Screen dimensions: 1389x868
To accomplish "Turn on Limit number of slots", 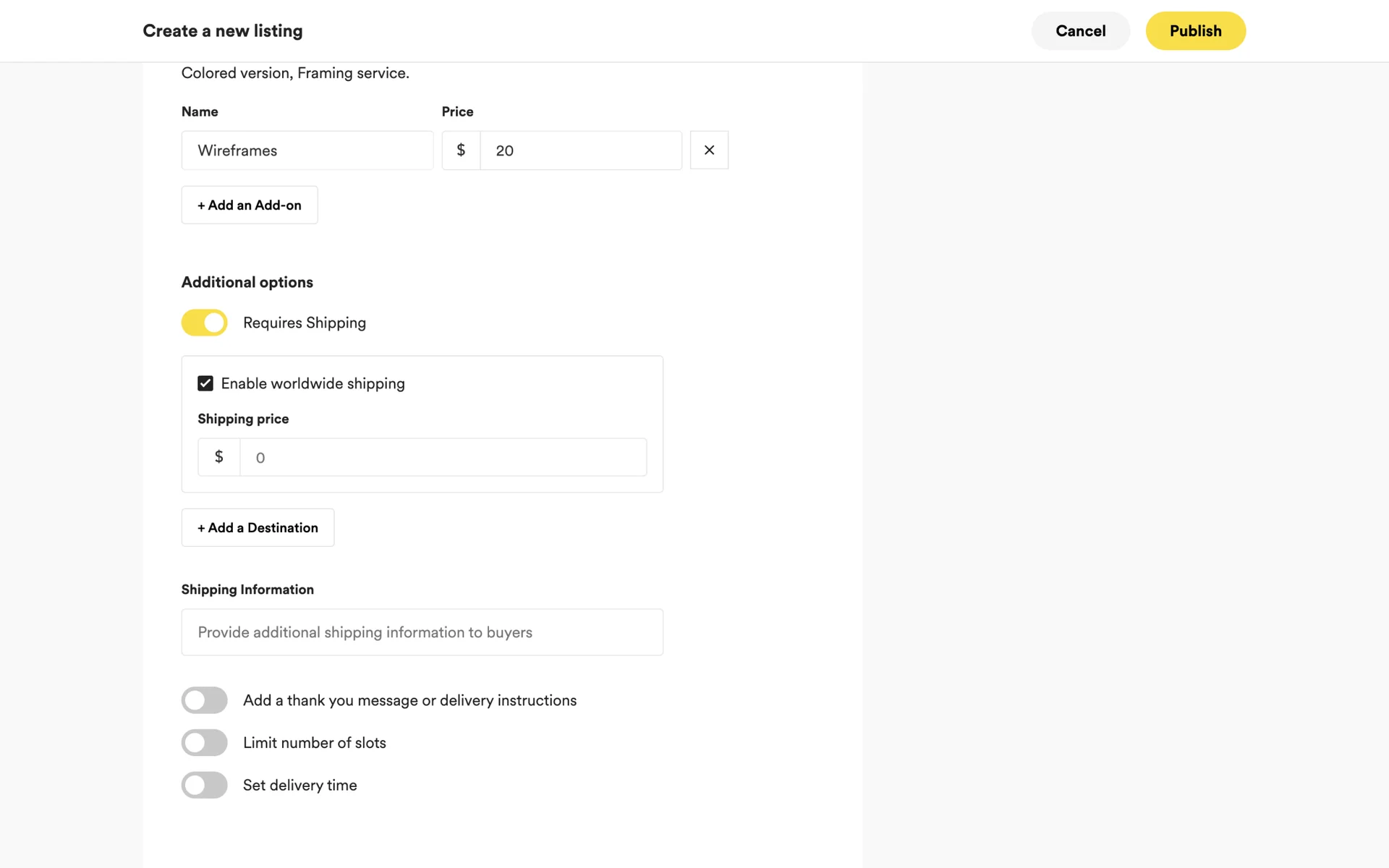I will [204, 743].
